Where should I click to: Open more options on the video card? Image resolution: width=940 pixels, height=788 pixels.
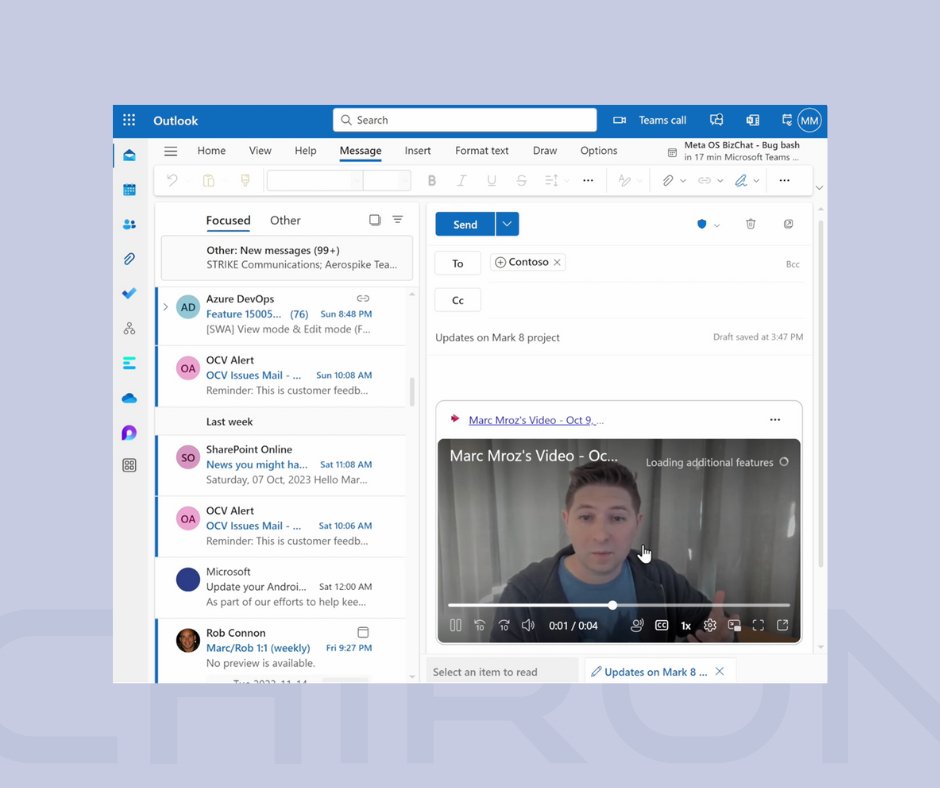pyautogui.click(x=775, y=420)
